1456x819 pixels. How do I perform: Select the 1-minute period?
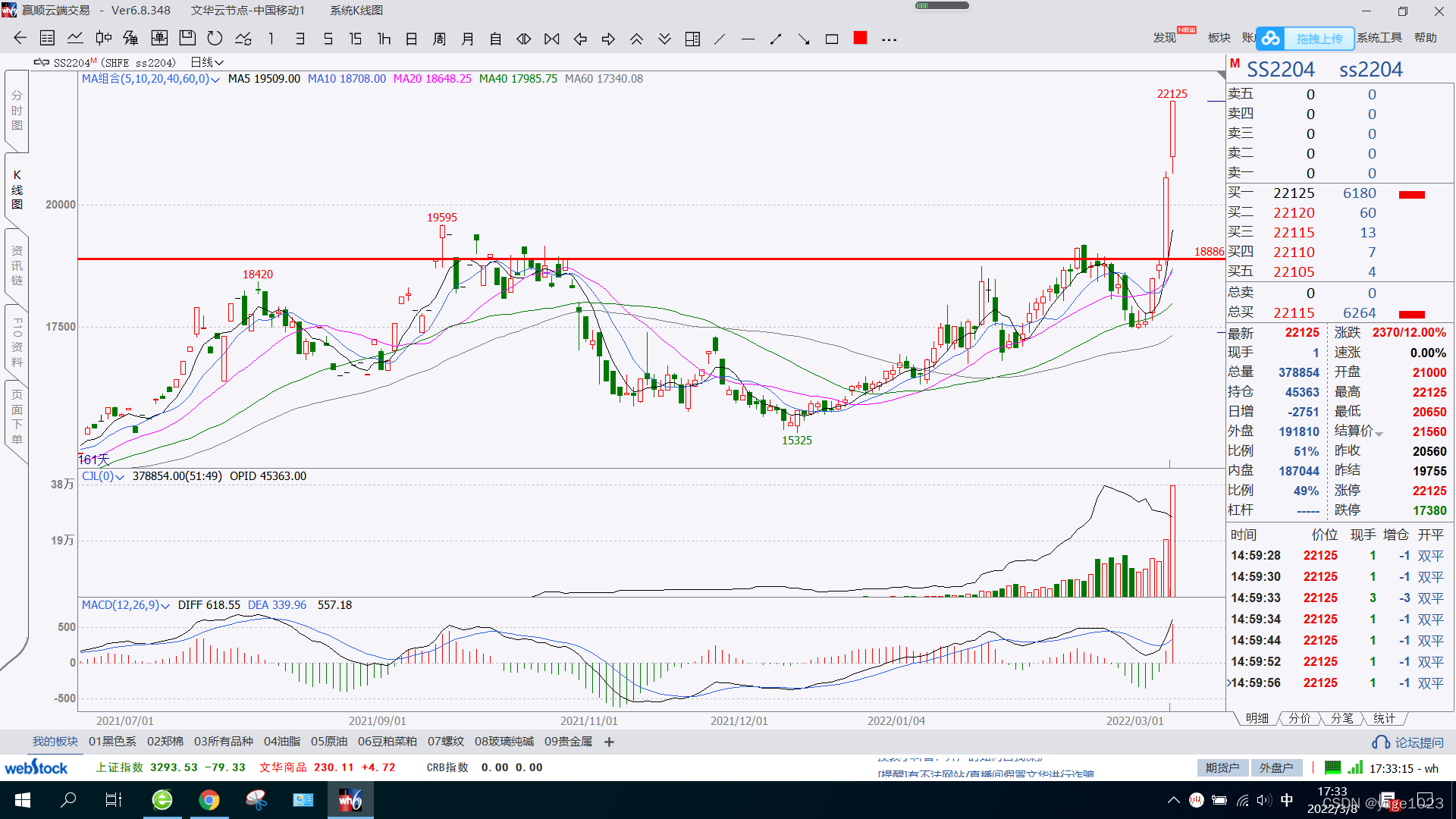(x=271, y=39)
